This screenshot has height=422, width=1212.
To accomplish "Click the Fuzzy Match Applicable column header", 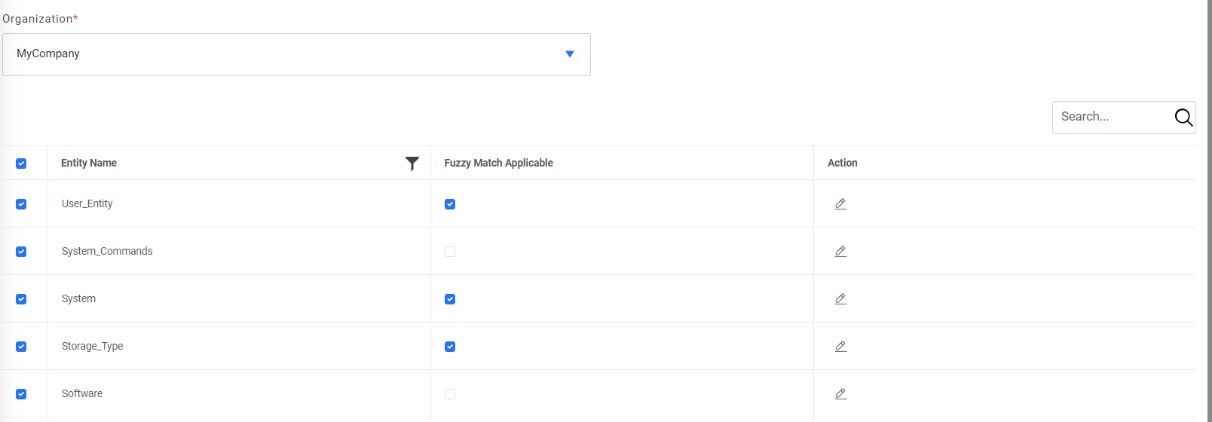I will (x=498, y=163).
